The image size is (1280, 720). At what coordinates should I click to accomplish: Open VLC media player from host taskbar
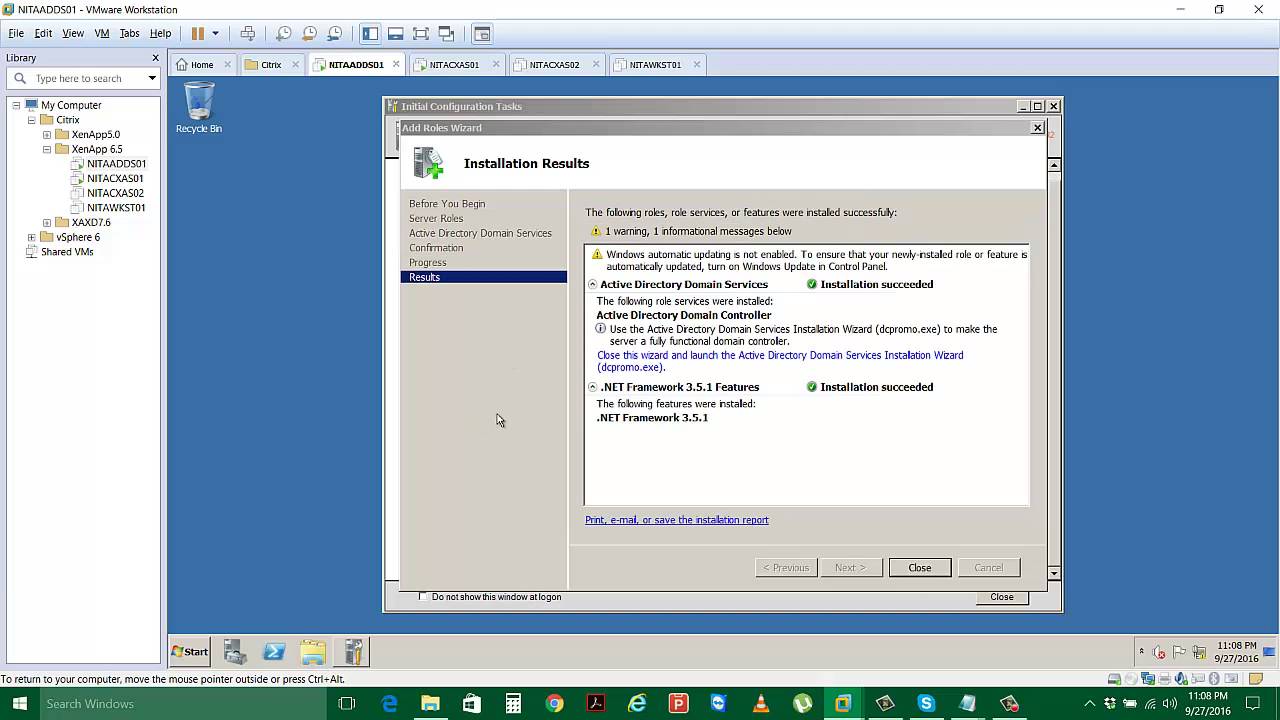(761, 704)
